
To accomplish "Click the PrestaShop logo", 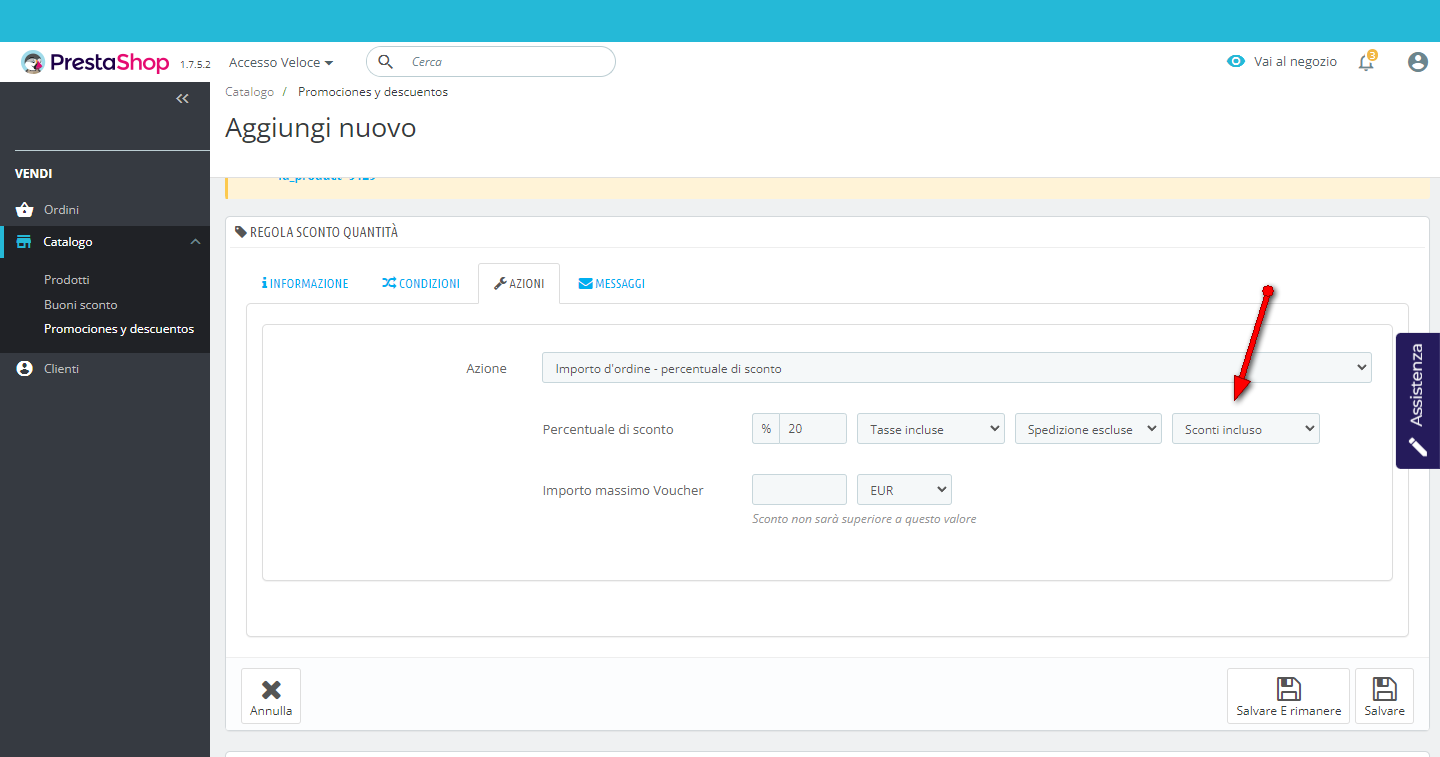I will [96, 62].
